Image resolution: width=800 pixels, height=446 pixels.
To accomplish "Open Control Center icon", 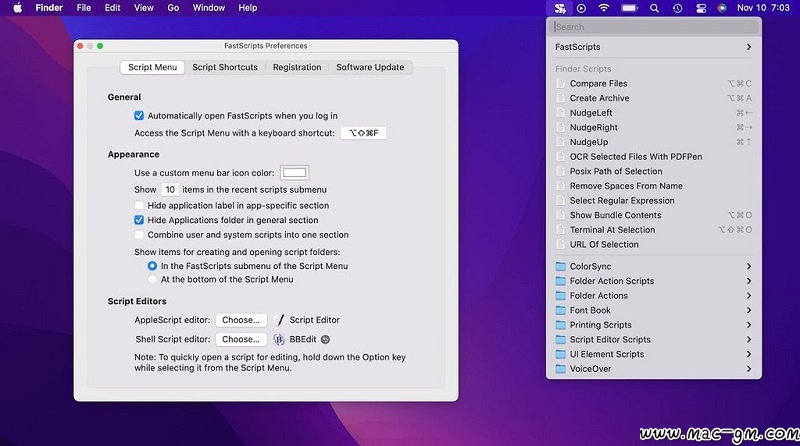I will [x=701, y=8].
